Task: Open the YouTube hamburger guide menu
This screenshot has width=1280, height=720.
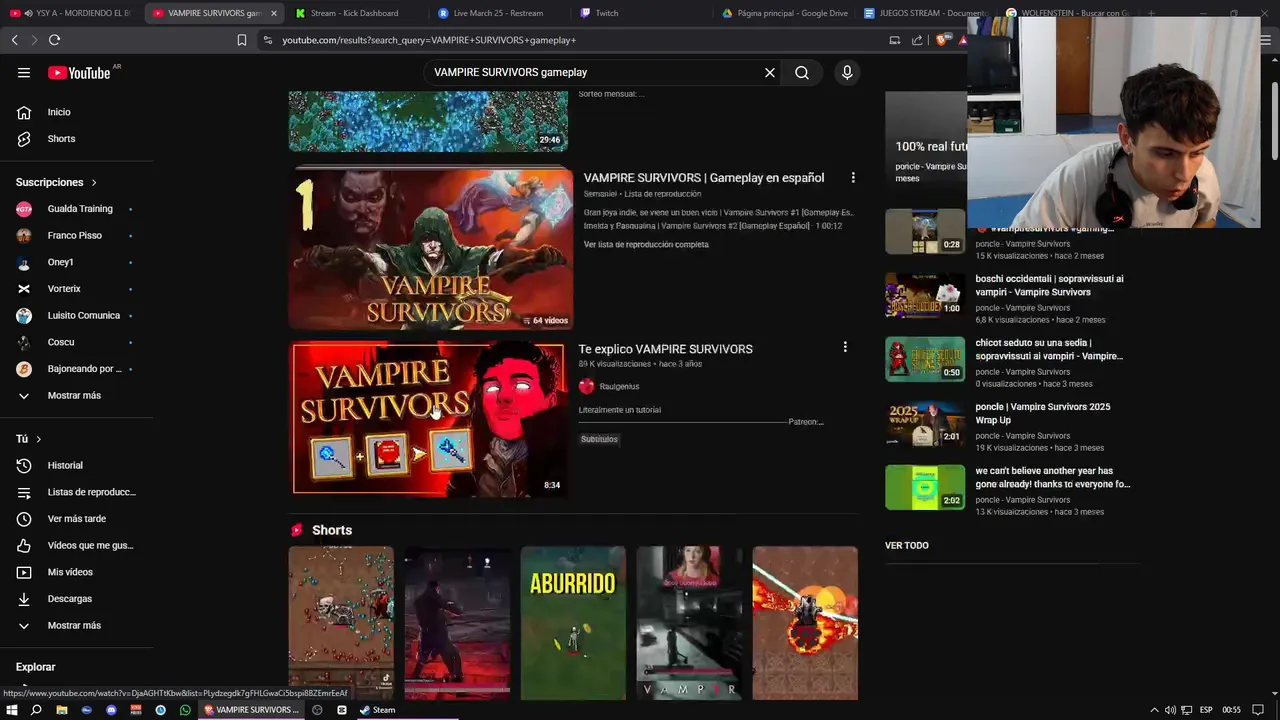Action: [x=24, y=72]
